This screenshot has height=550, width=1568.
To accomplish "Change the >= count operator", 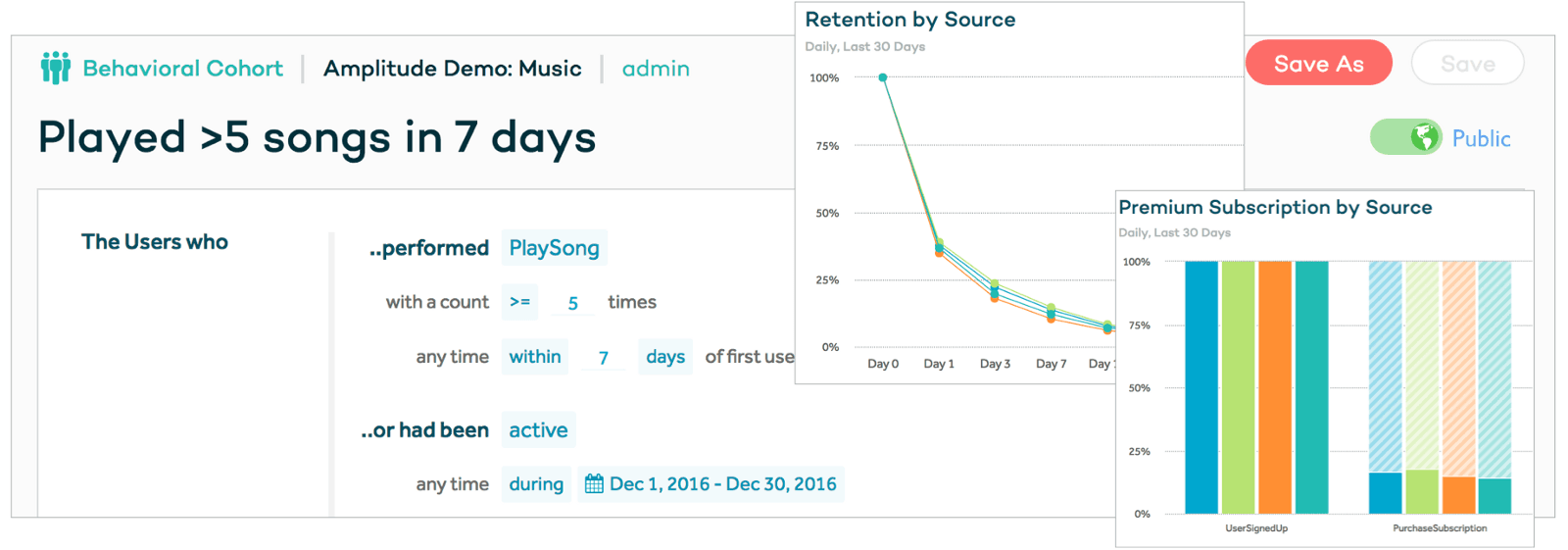I will pos(519,302).
